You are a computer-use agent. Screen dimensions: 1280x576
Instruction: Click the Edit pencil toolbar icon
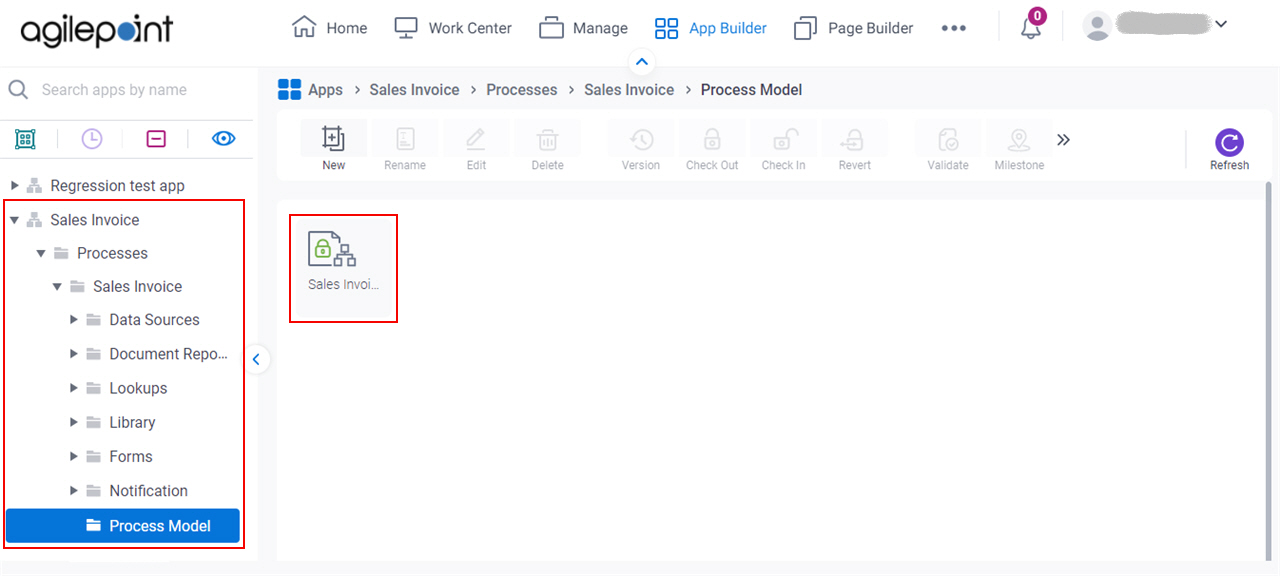[476, 139]
